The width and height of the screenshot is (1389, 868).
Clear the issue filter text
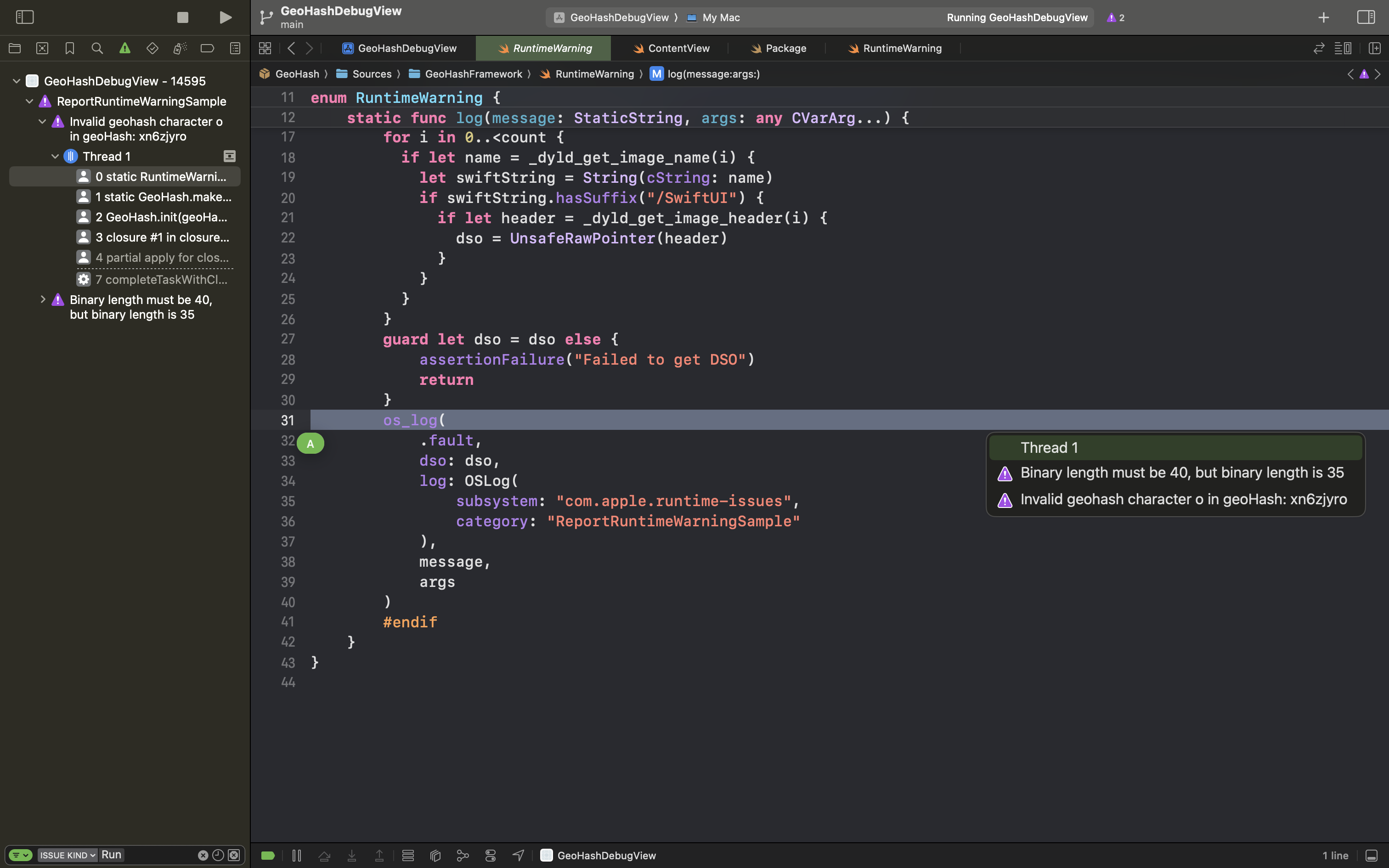[x=203, y=855]
